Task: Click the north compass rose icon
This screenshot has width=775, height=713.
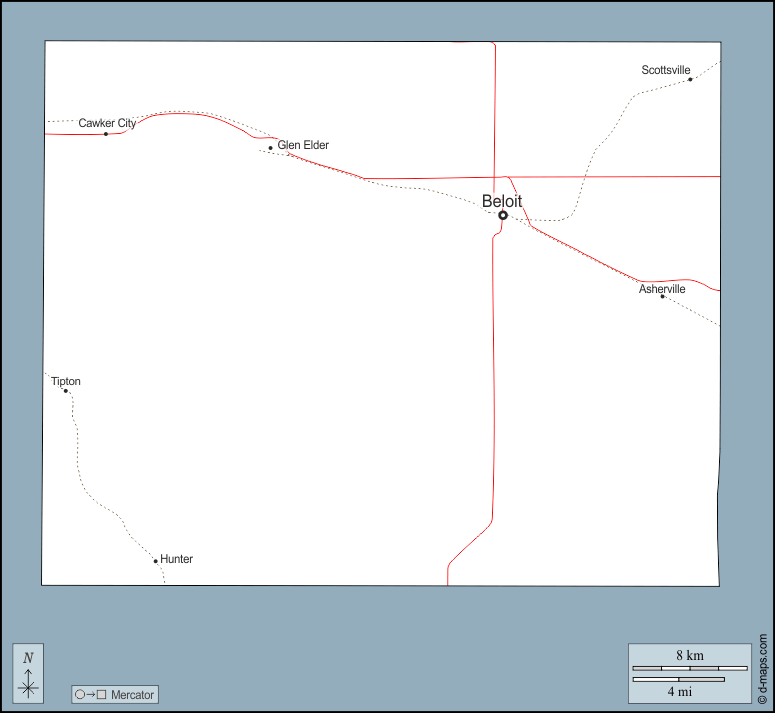Action: 28,672
